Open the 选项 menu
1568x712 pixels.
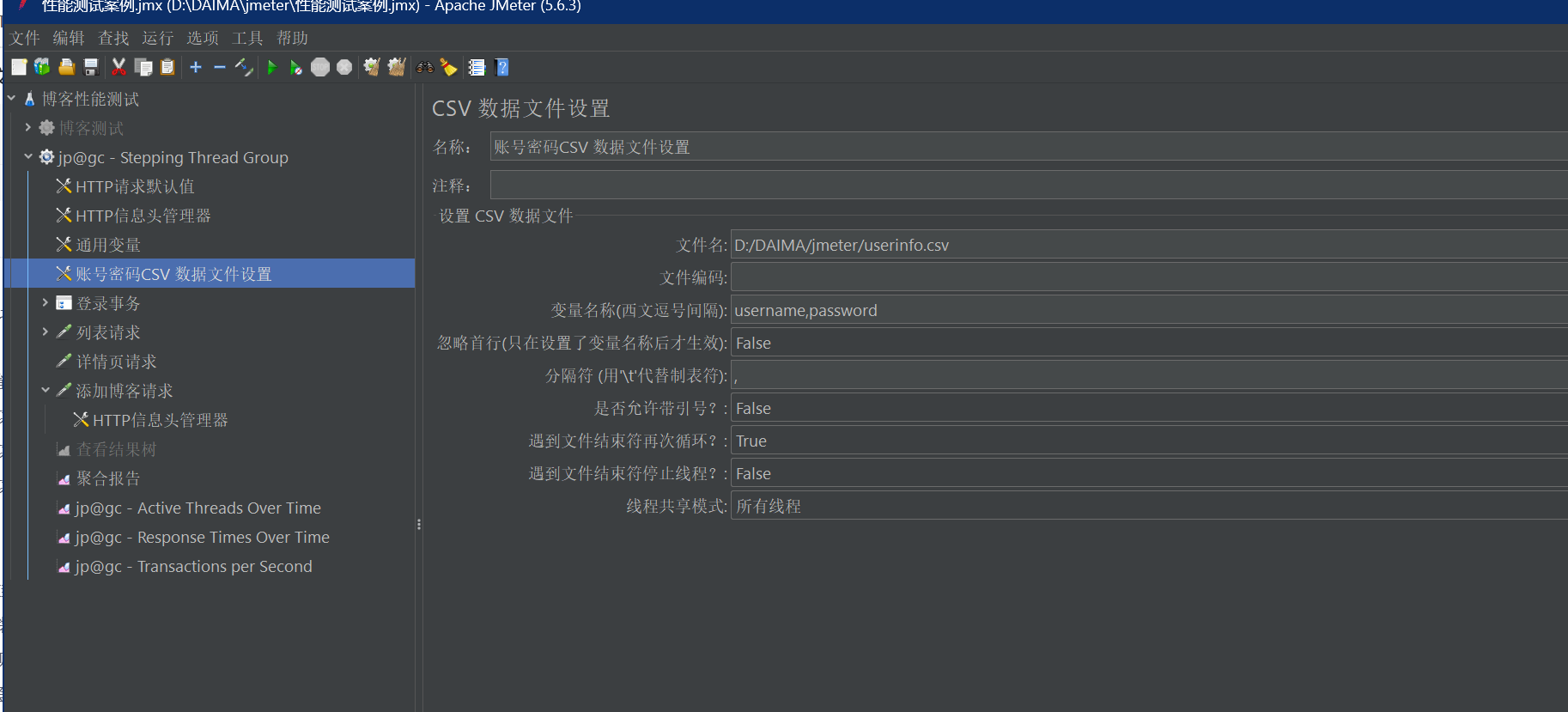[x=203, y=38]
